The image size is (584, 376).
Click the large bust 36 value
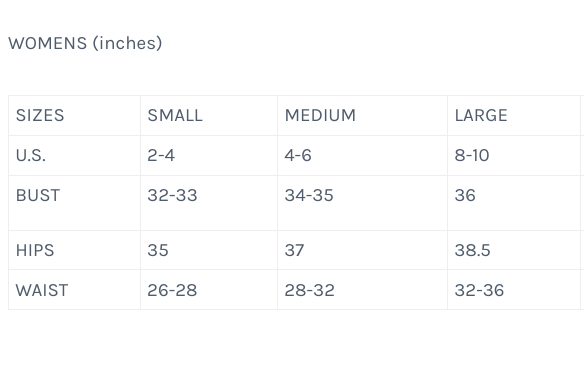465,195
